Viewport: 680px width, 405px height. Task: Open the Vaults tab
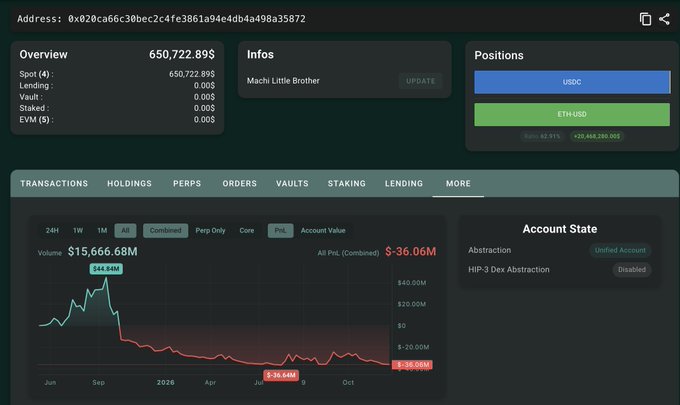tap(292, 183)
